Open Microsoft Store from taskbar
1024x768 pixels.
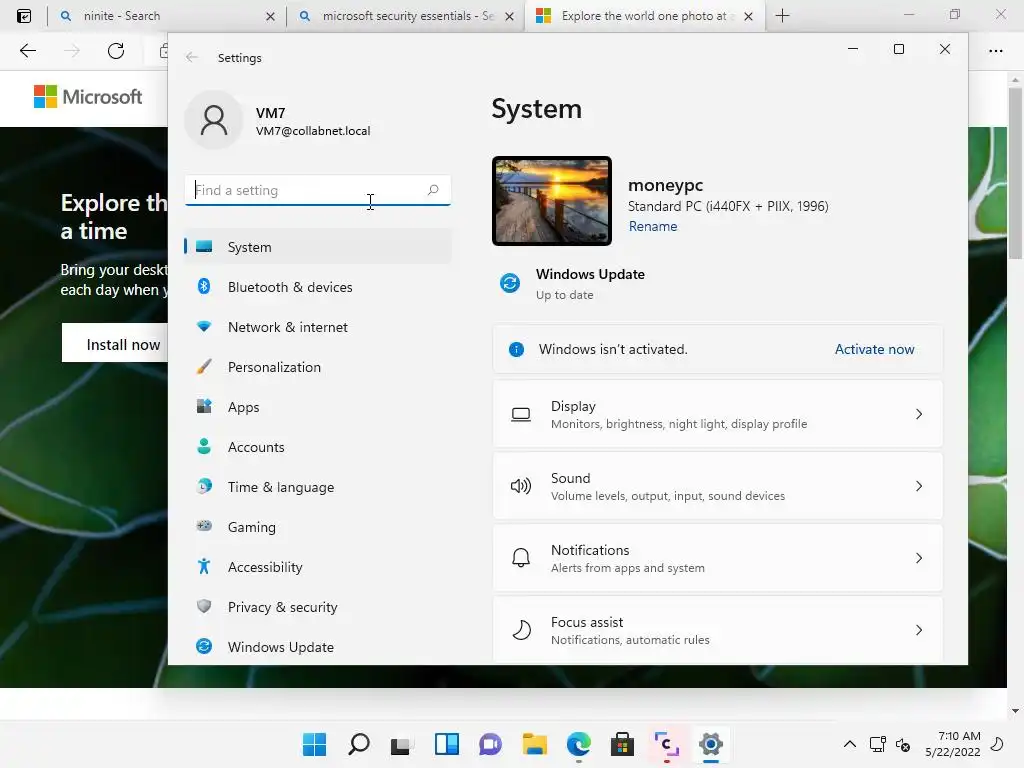[622, 744]
